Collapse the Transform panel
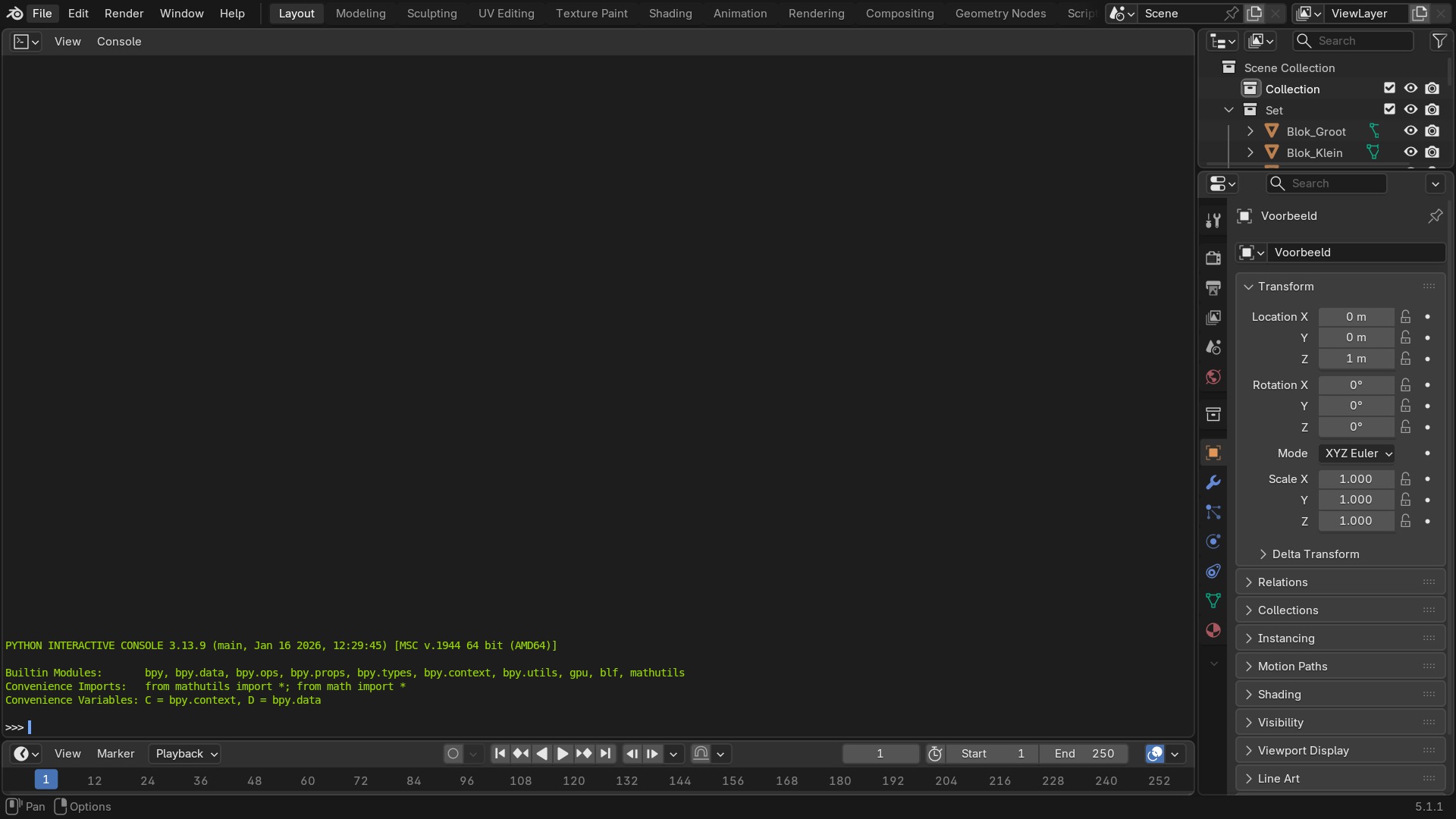Viewport: 1456px width, 819px height. 1340,287
